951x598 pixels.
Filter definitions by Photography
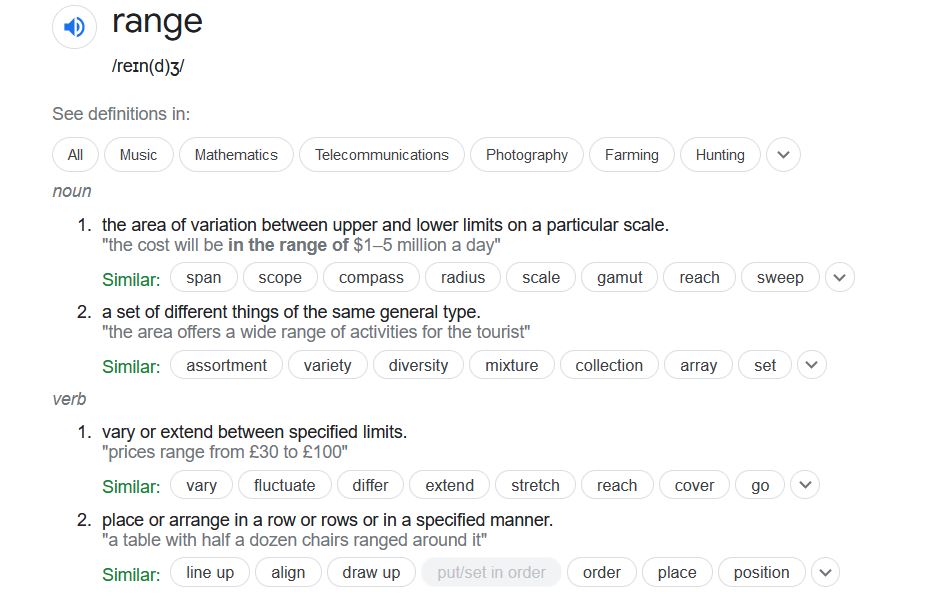pyautogui.click(x=526, y=155)
